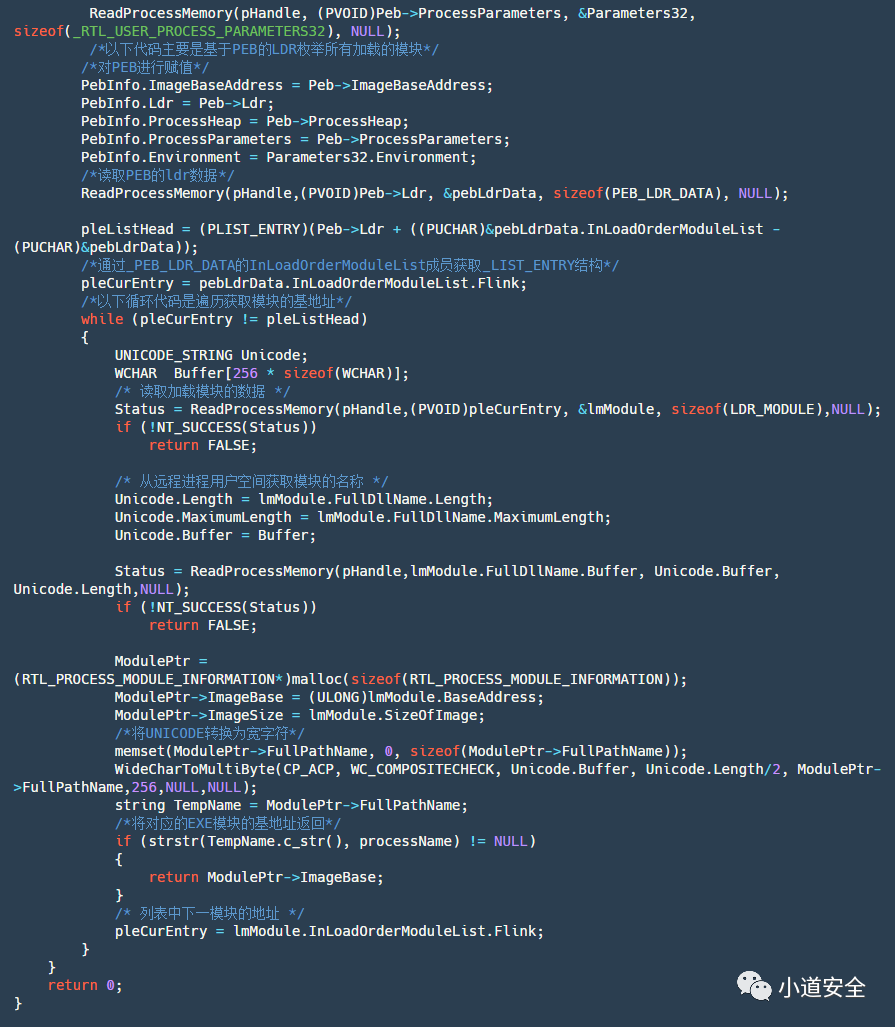Click the line 'PebInfo.Ldr = Peb->Ldr;'
Screen dimensions: 895x1027
tap(177, 103)
